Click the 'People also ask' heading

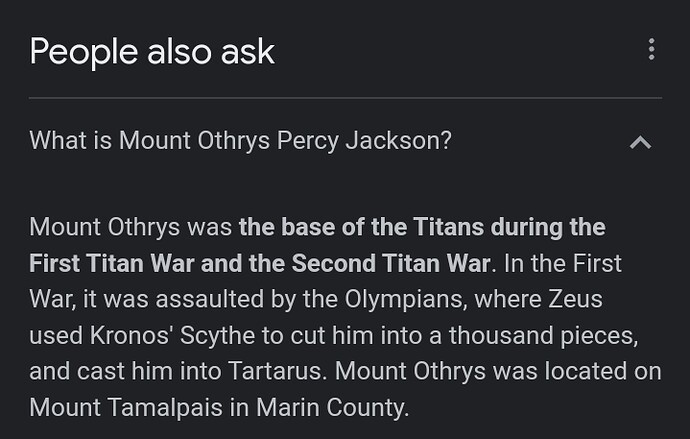(x=152, y=50)
